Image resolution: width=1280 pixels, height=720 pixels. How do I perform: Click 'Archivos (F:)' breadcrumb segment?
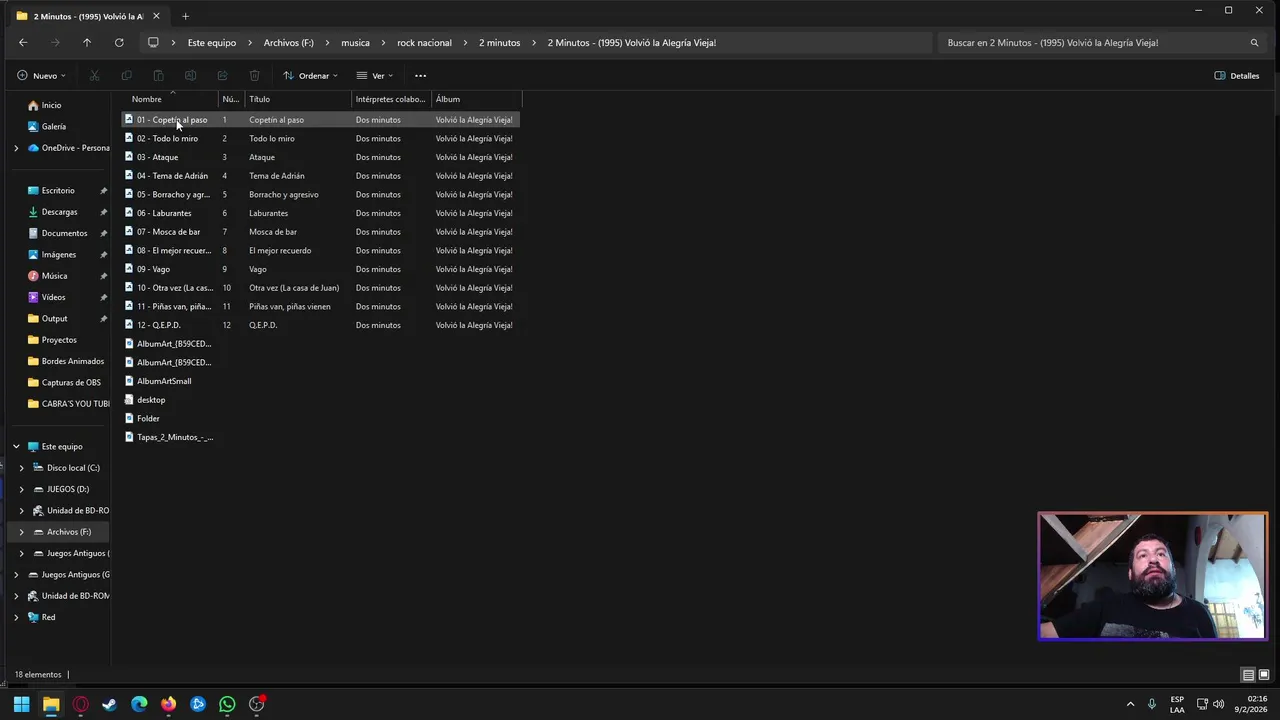(x=288, y=43)
